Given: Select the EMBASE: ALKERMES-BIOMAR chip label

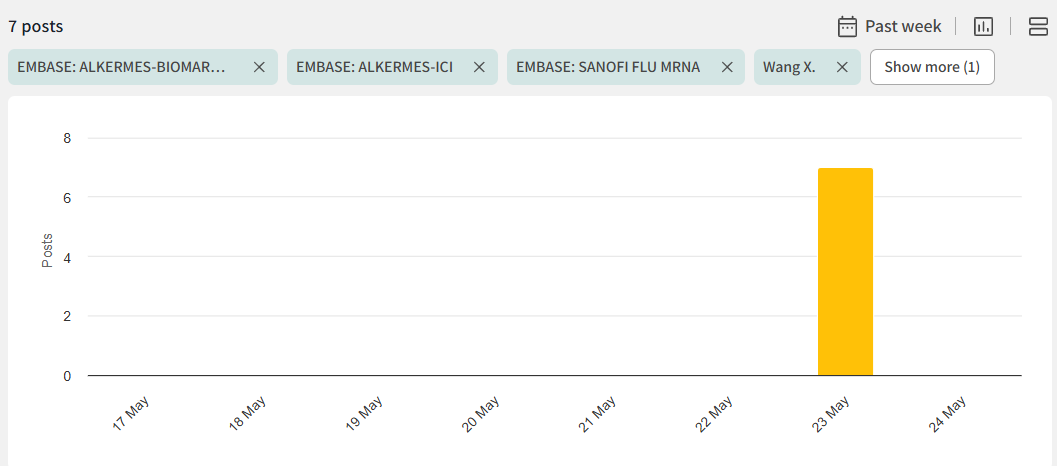Looking at the screenshot, I should click(122, 67).
